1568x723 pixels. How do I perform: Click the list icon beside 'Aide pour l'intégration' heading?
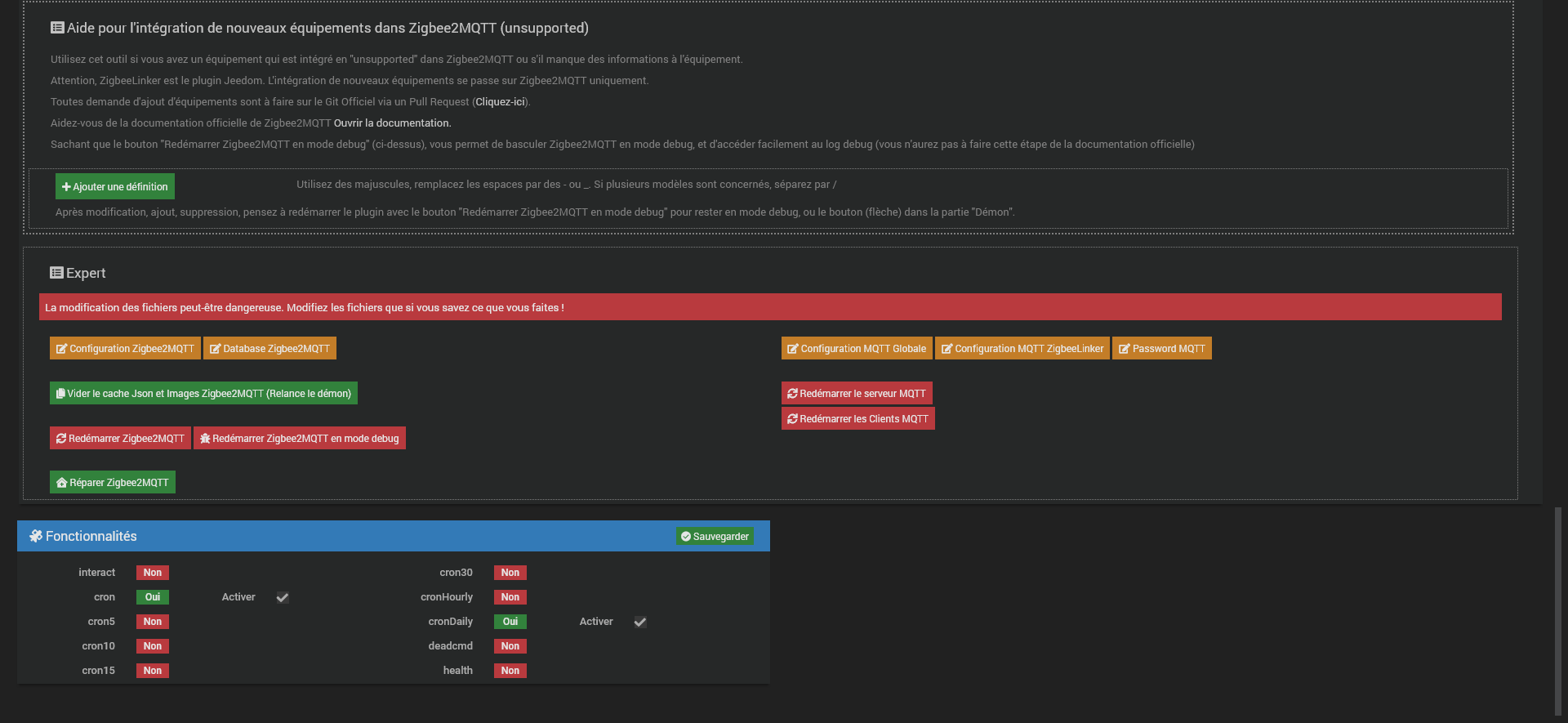(x=57, y=28)
